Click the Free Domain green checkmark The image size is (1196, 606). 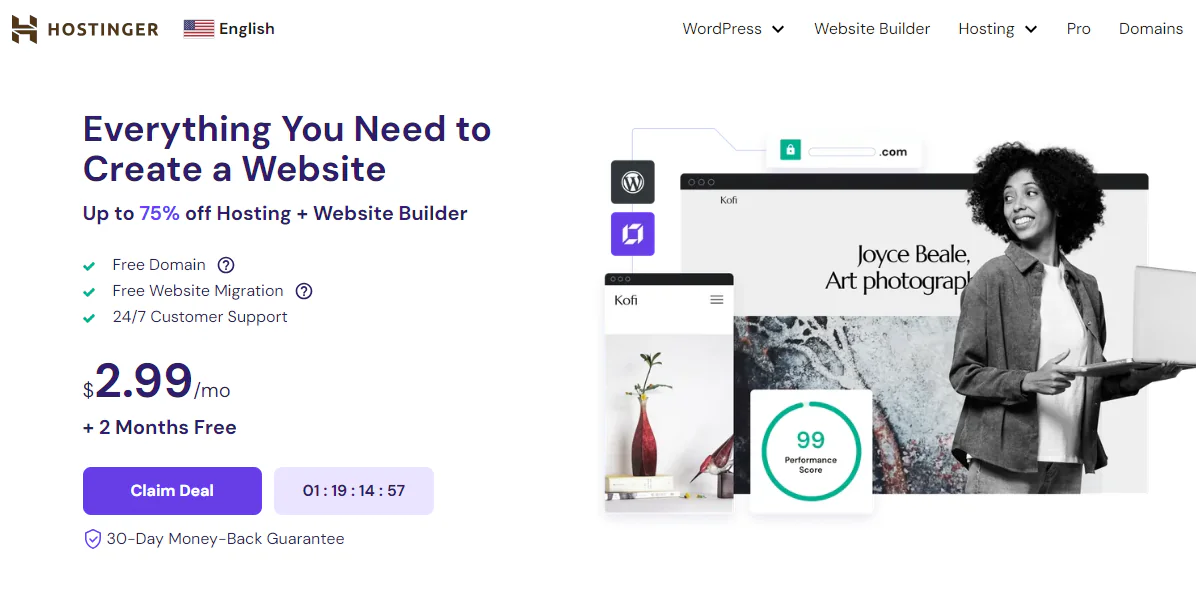click(x=89, y=266)
